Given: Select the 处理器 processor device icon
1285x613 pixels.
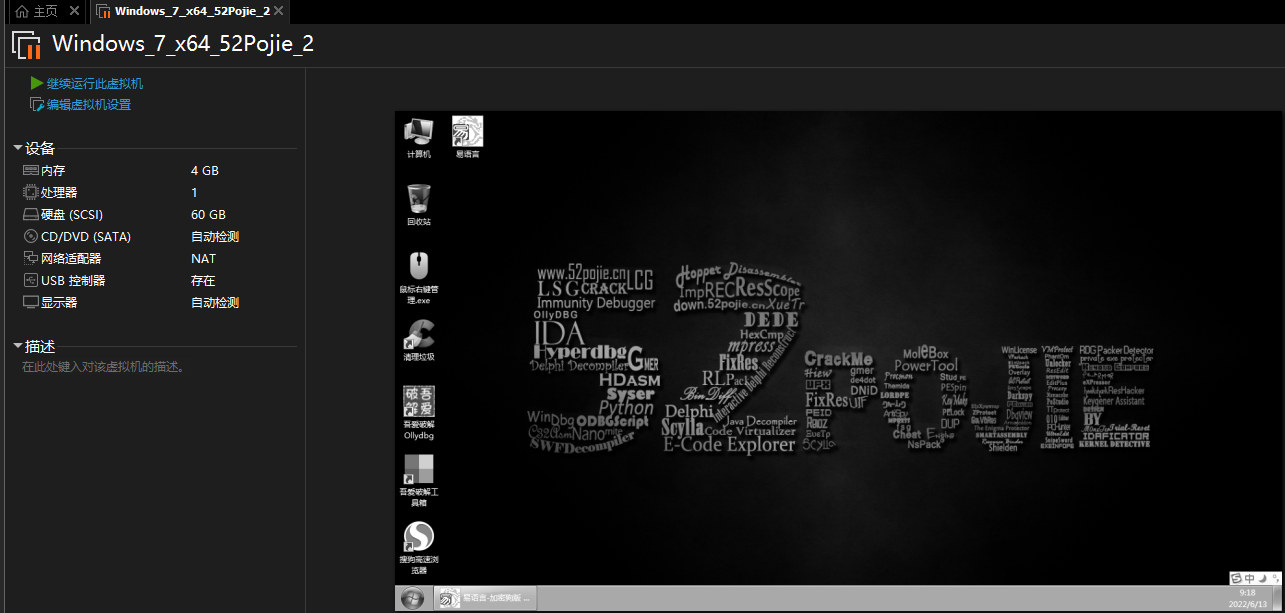Looking at the screenshot, I should tap(31, 192).
